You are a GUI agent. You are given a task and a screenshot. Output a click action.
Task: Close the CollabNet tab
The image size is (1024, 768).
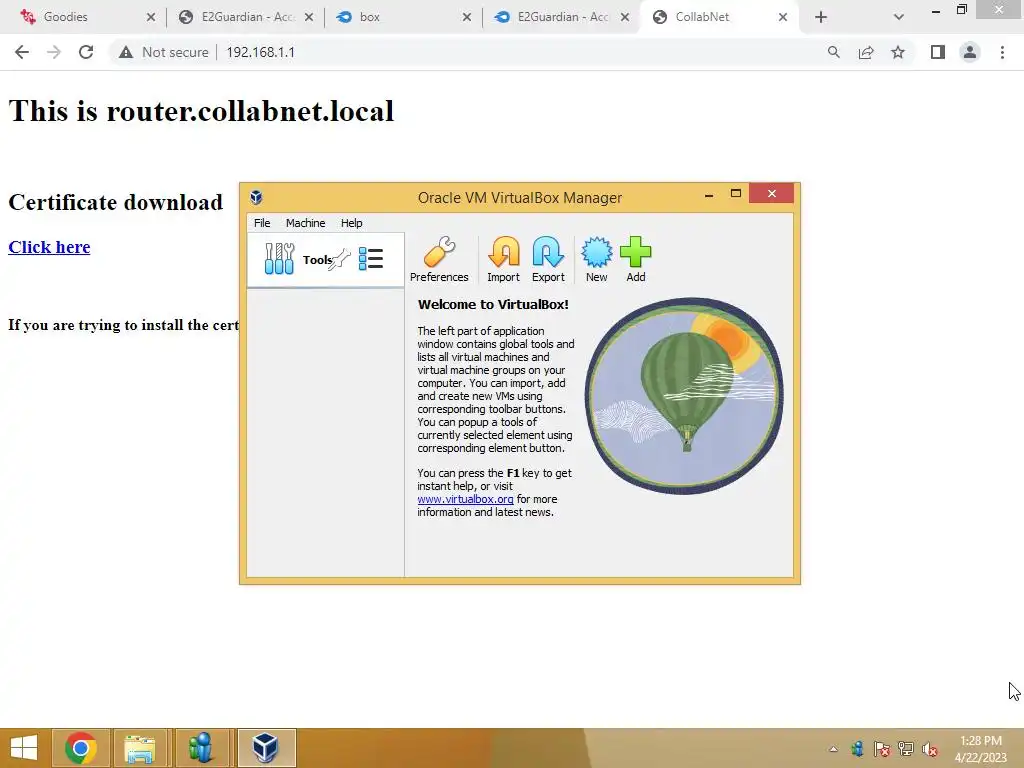783,17
